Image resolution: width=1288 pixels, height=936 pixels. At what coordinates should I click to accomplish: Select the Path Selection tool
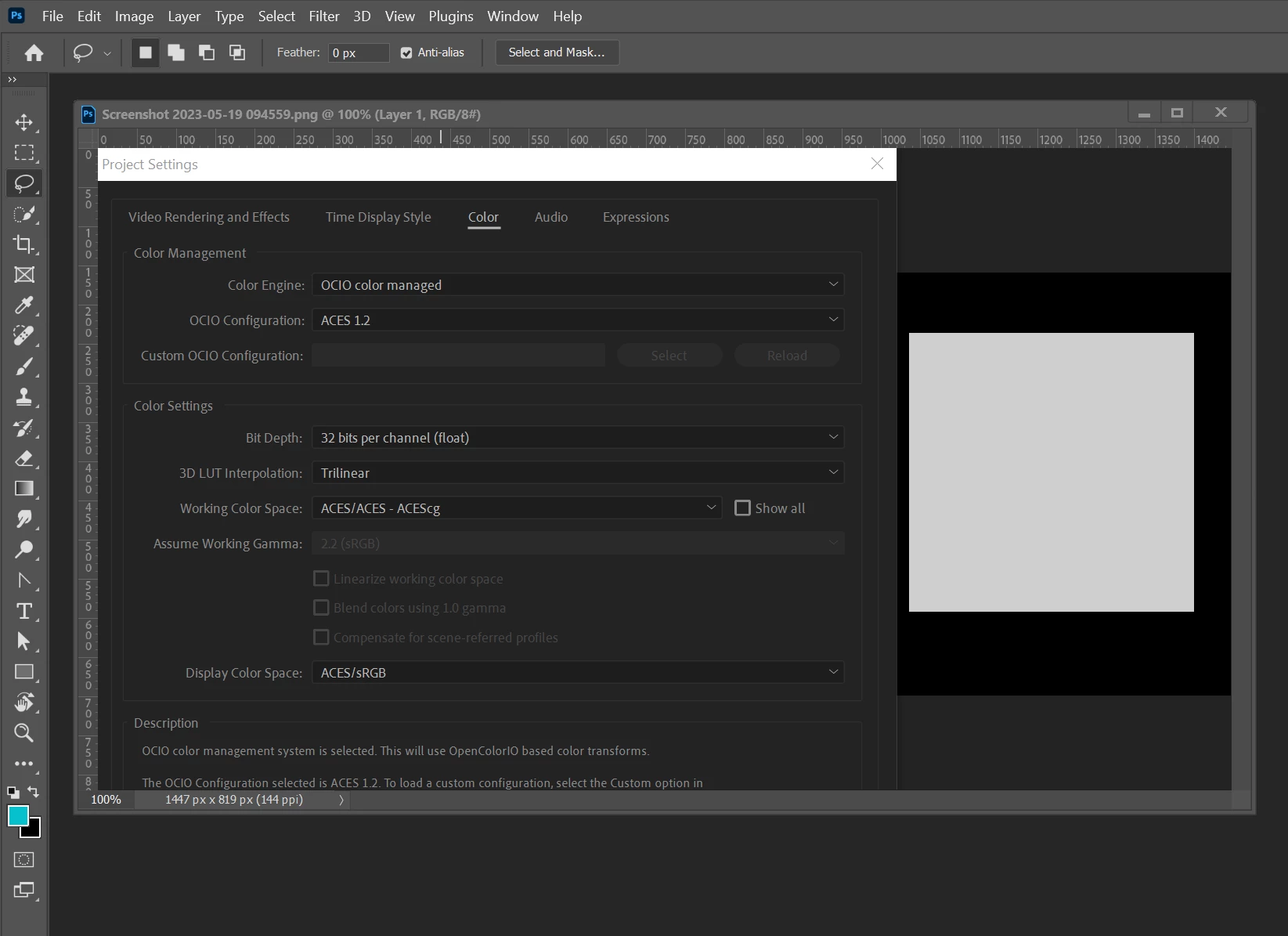click(24, 641)
